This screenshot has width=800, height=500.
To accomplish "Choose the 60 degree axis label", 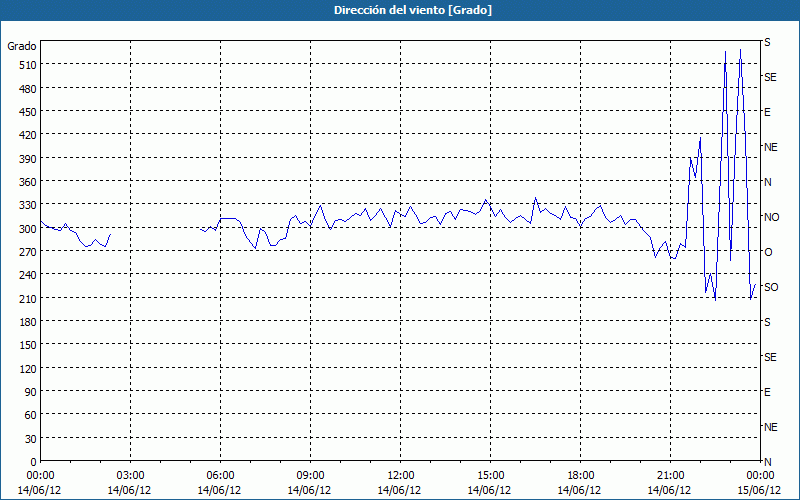I will point(31,416).
